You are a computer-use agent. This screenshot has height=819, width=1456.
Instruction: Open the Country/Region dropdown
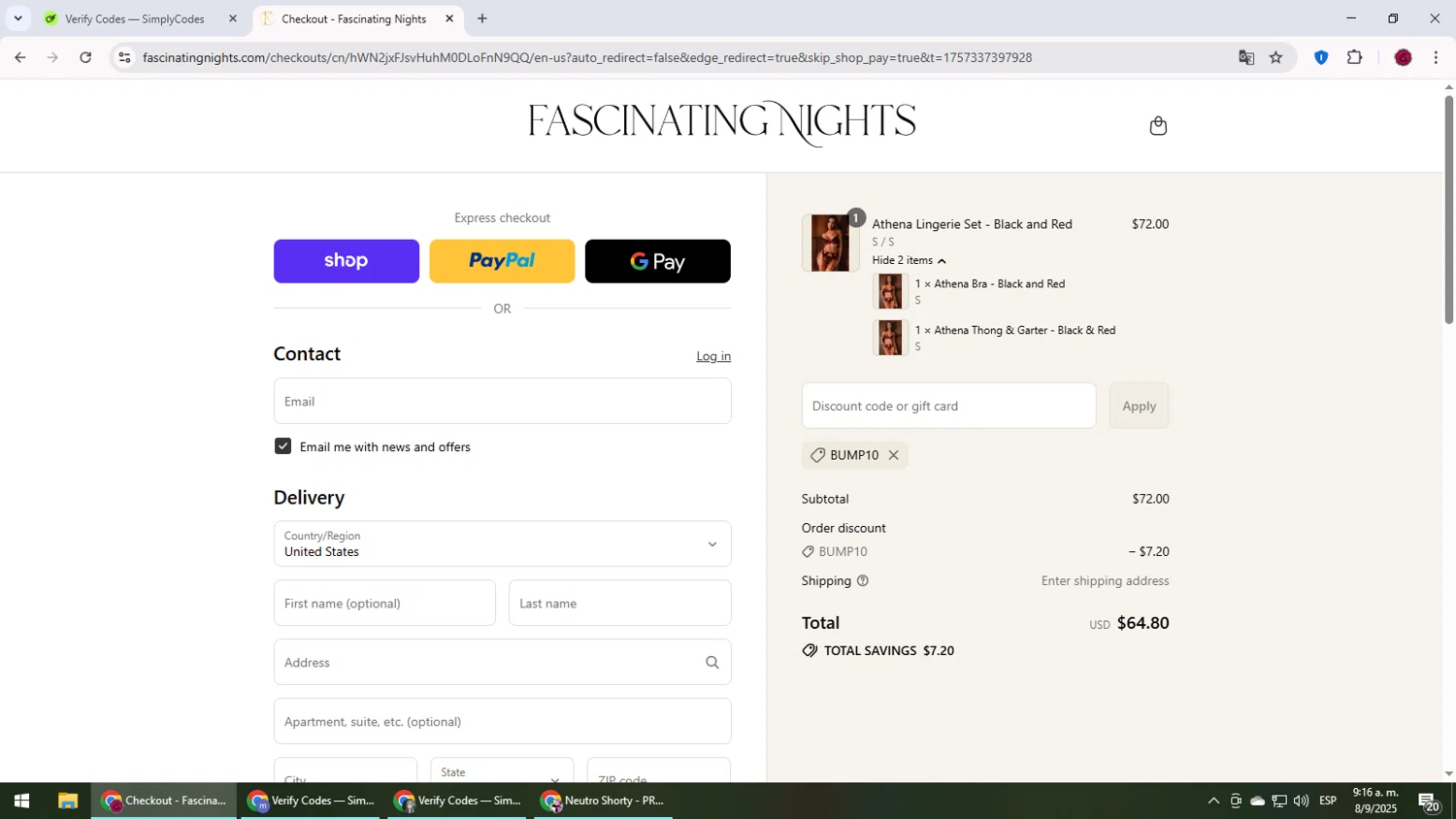click(502, 543)
